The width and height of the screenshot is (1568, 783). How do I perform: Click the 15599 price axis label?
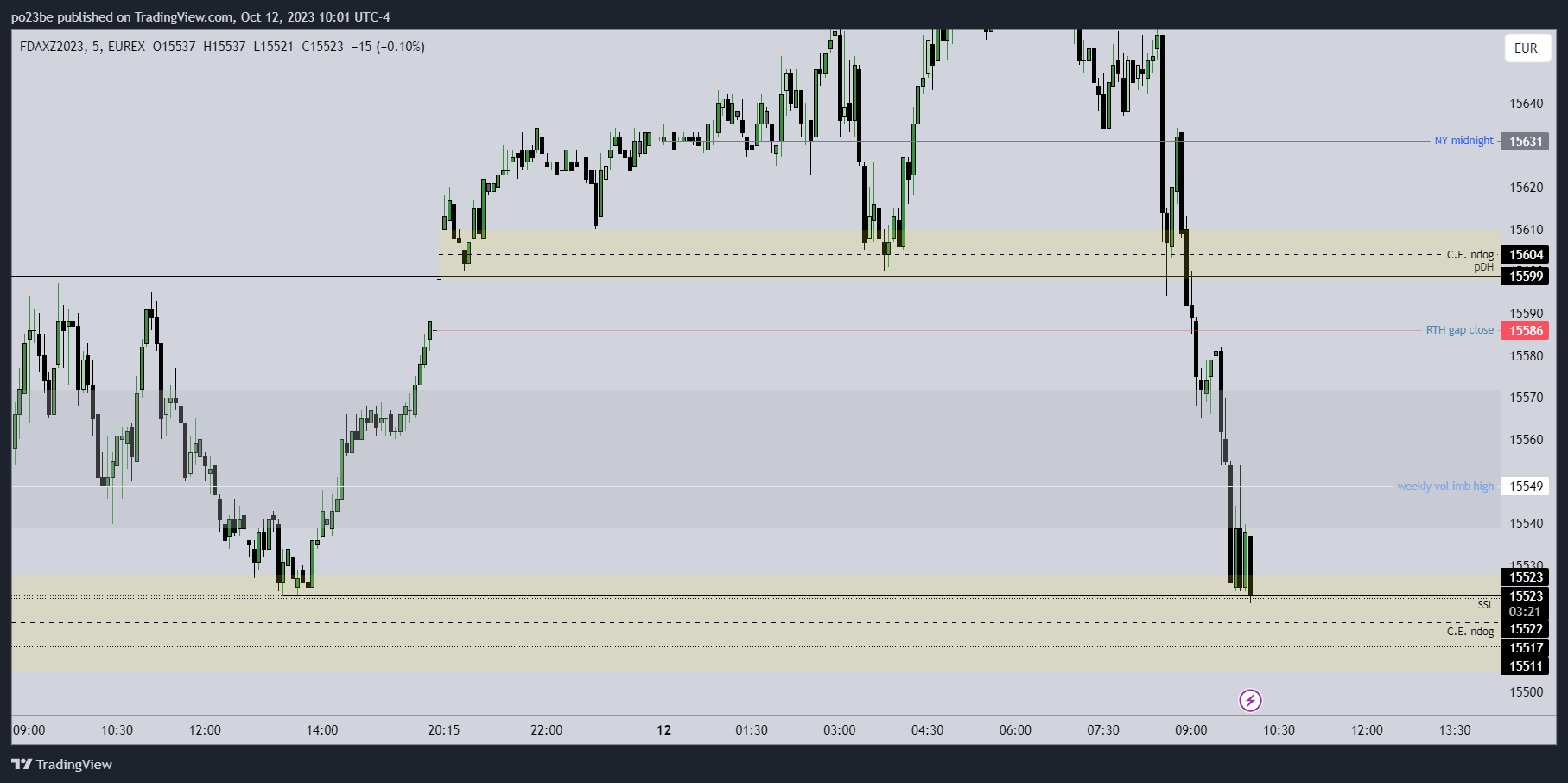click(x=1525, y=277)
